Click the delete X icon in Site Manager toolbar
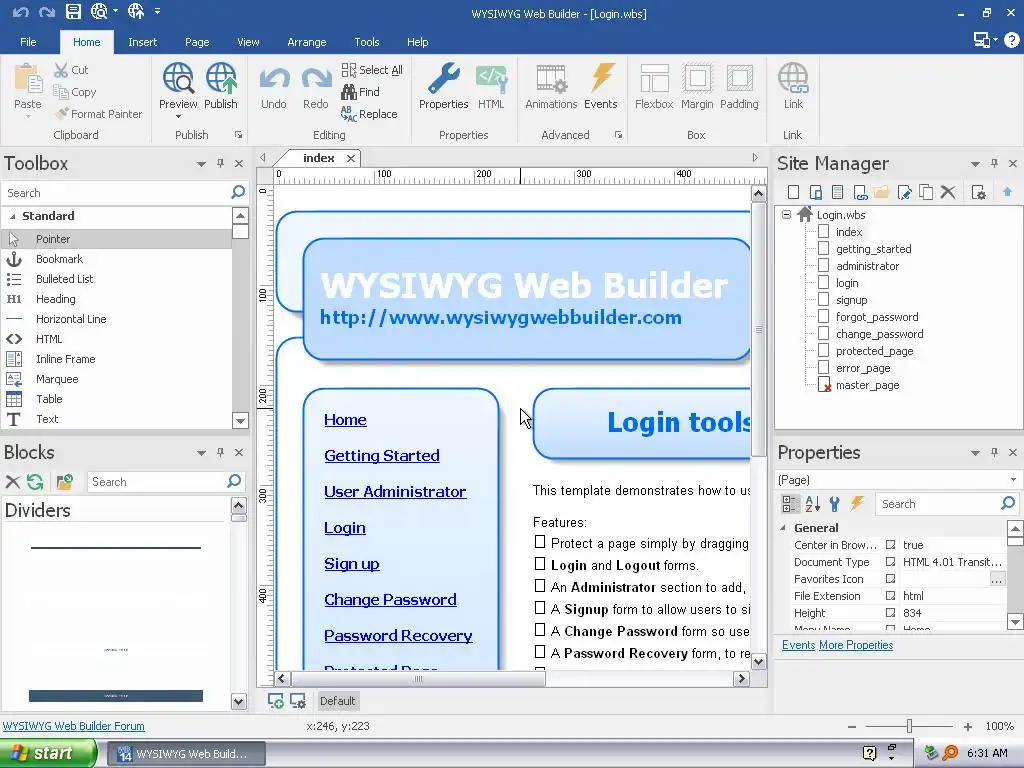 pos(948,192)
